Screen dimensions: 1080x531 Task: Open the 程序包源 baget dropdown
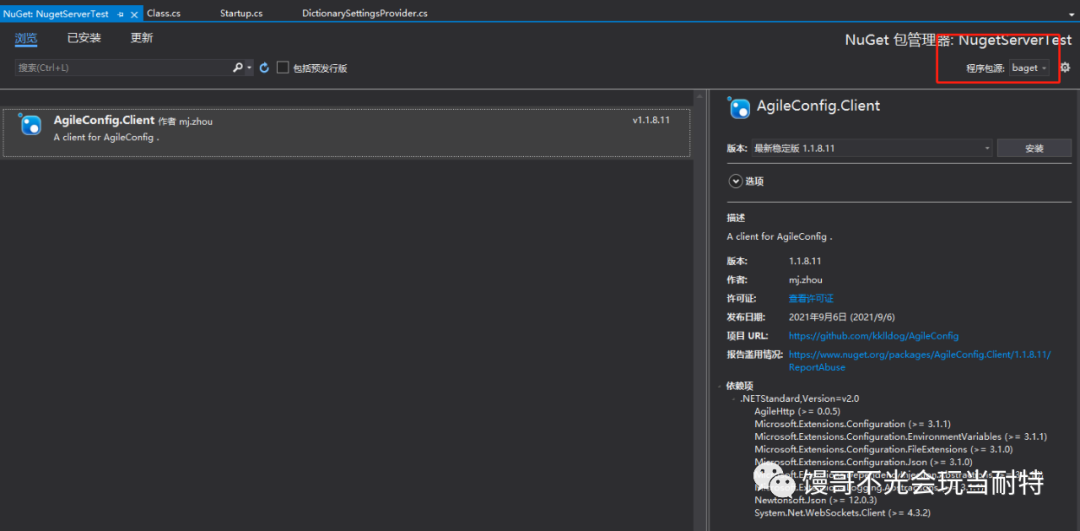1030,67
